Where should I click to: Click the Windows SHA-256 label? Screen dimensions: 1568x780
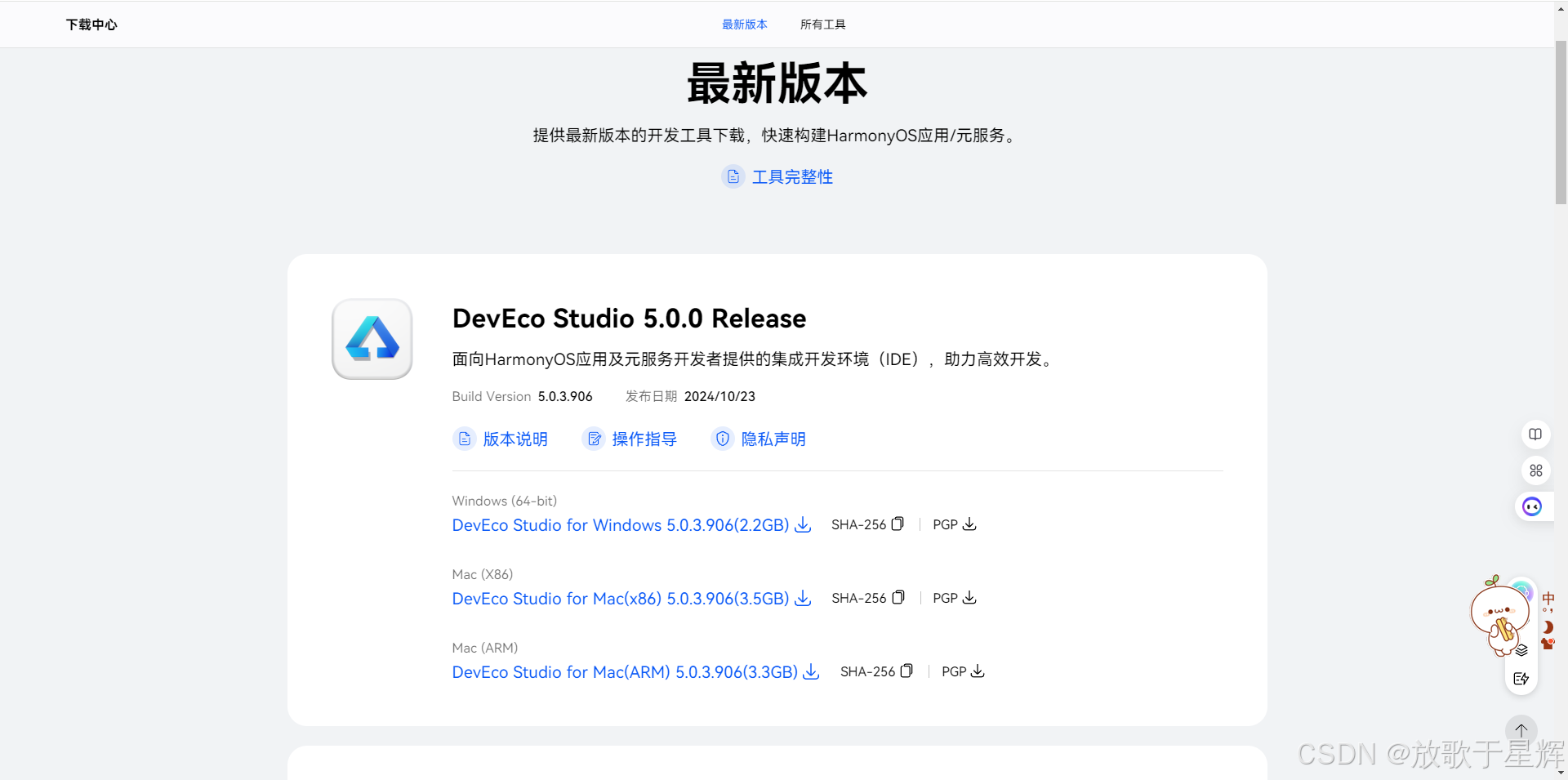tap(858, 524)
